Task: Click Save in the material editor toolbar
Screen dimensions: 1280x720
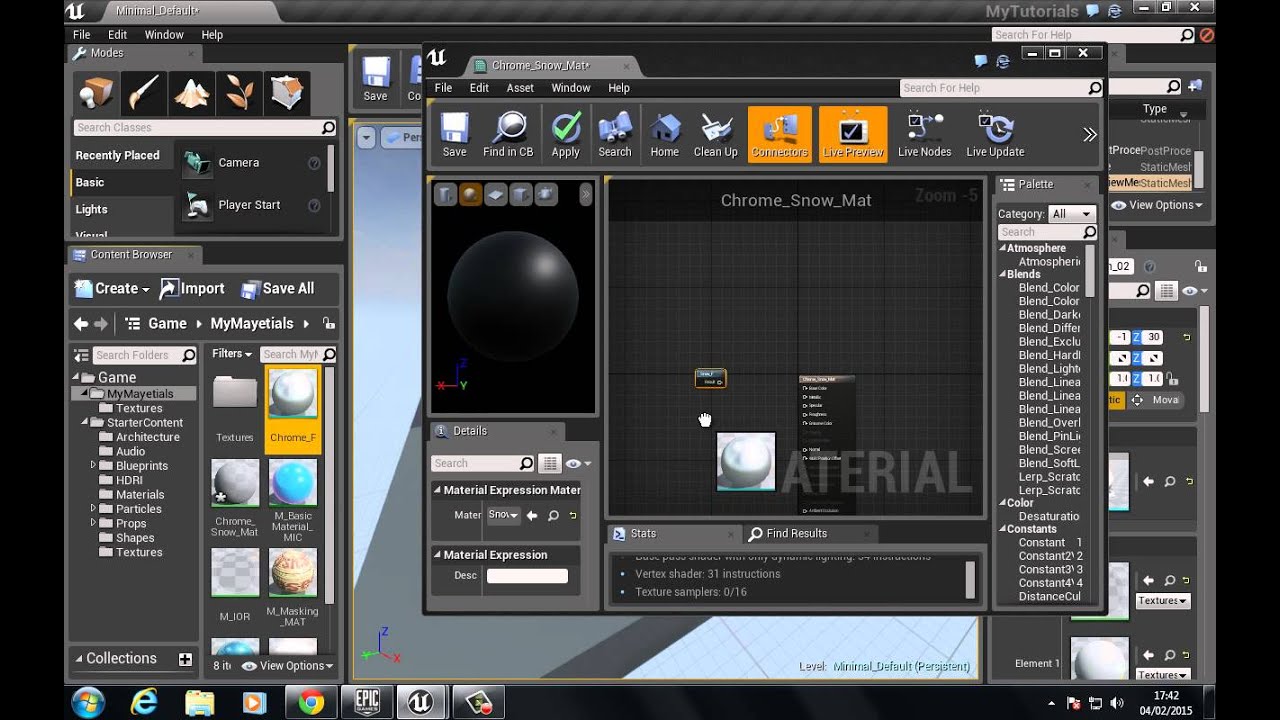Action: coord(454,134)
